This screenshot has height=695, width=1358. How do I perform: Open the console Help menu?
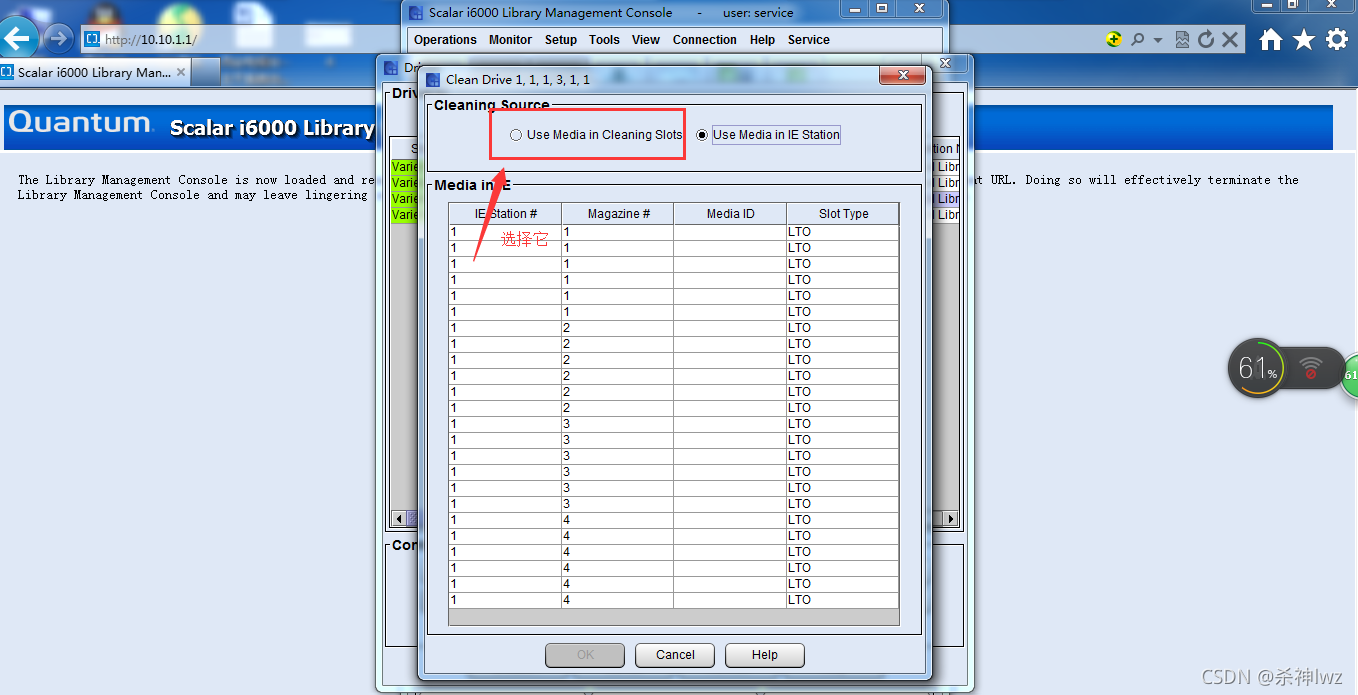[x=762, y=40]
